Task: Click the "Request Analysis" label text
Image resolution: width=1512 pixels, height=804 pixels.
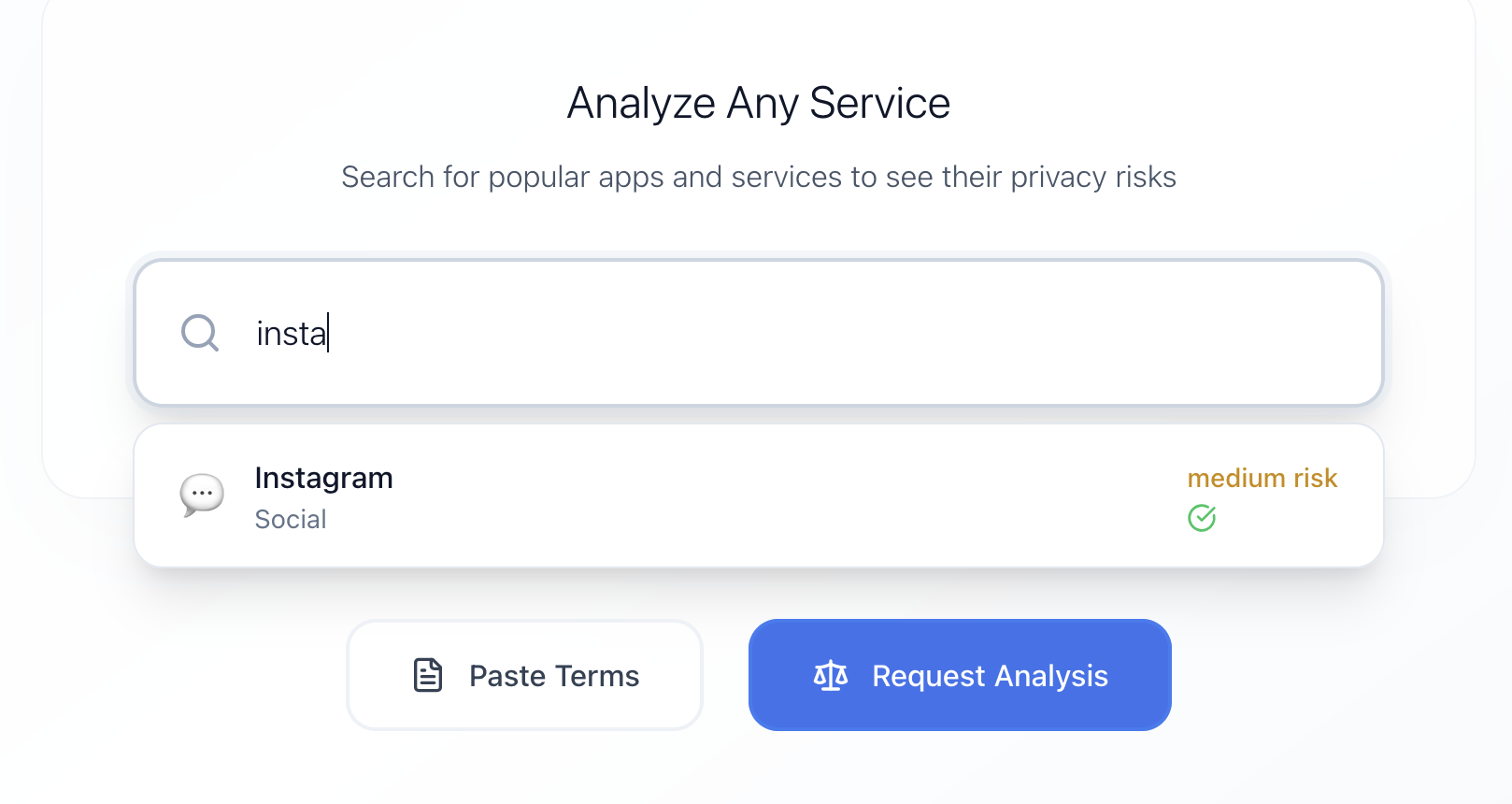Action: 990,676
